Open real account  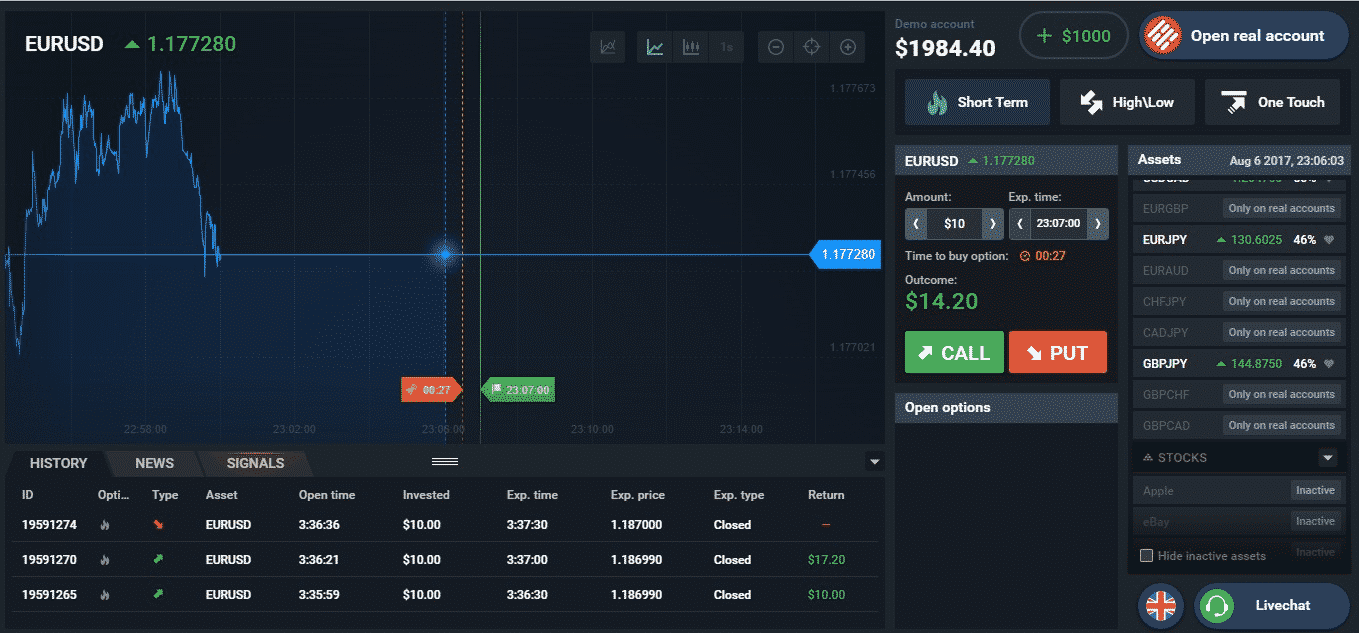[x=1244, y=36]
